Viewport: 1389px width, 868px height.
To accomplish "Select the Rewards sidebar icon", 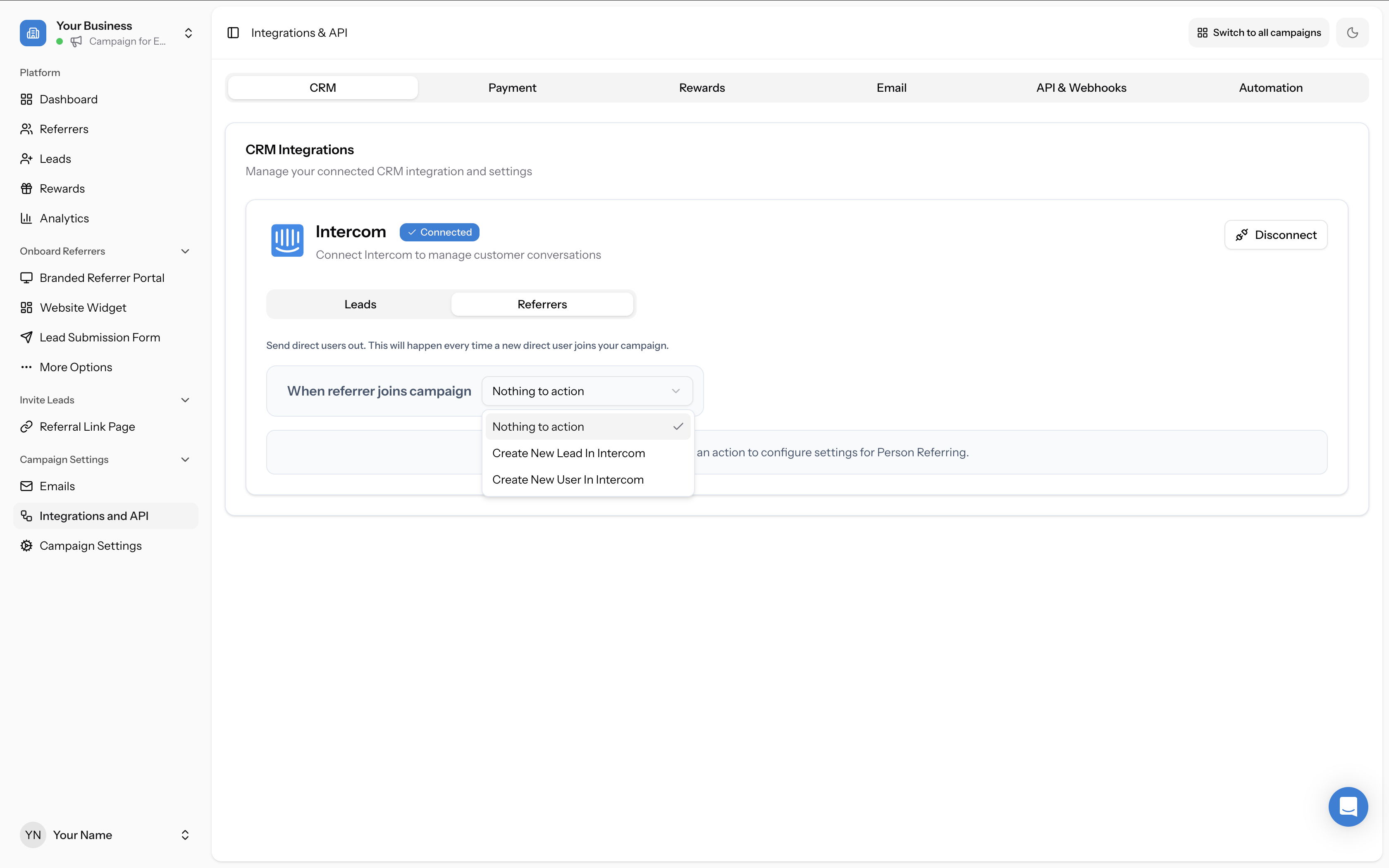I will click(x=26, y=188).
